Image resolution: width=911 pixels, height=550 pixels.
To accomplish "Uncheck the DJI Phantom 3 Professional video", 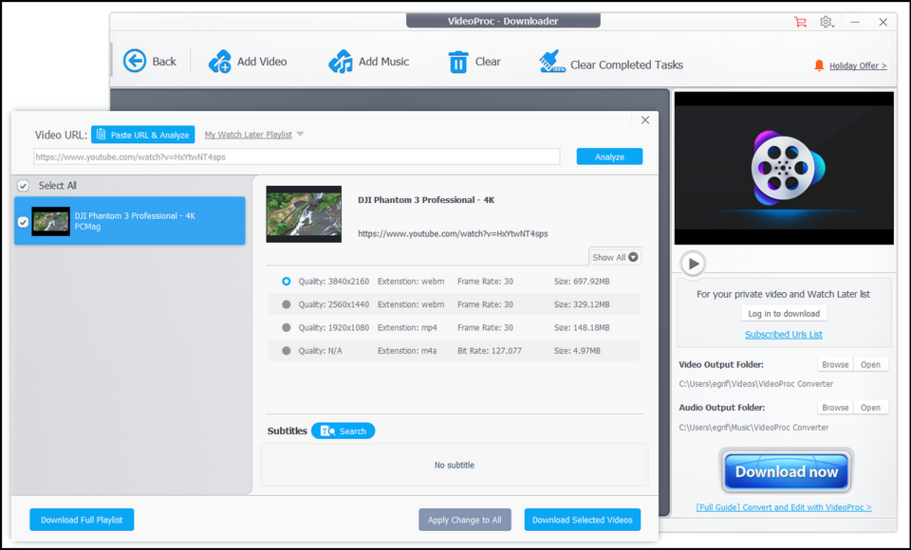I will click(23, 221).
